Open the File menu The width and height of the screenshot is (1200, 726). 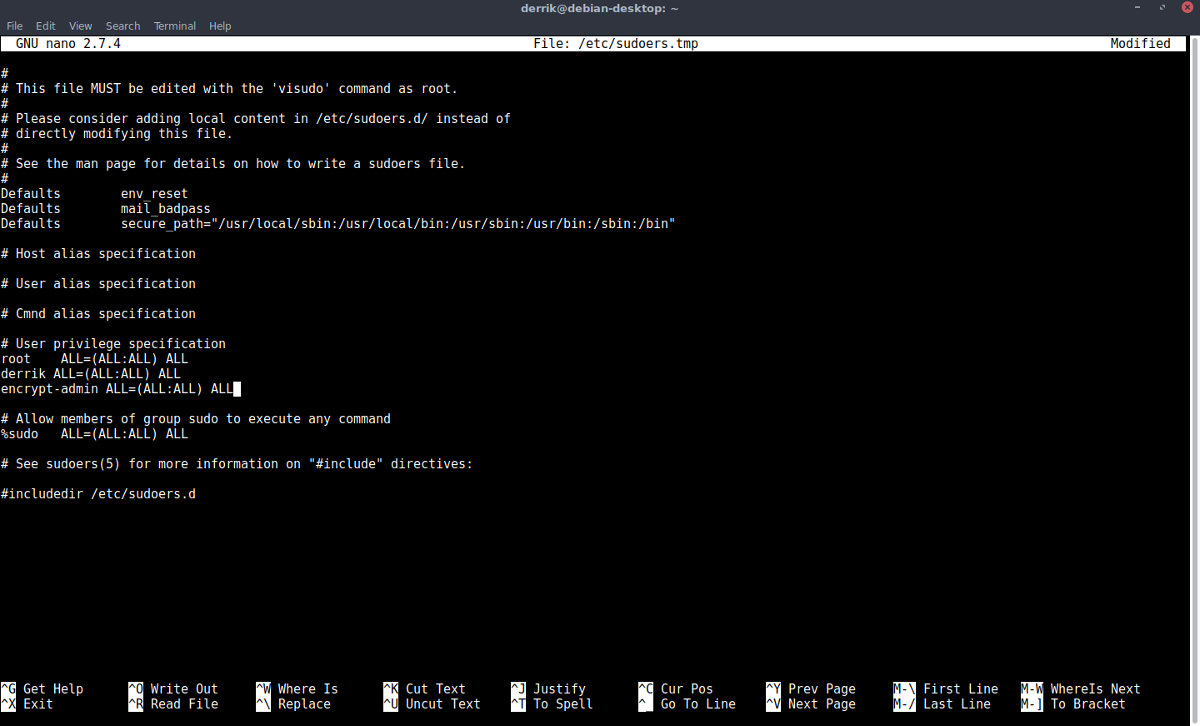coord(14,26)
